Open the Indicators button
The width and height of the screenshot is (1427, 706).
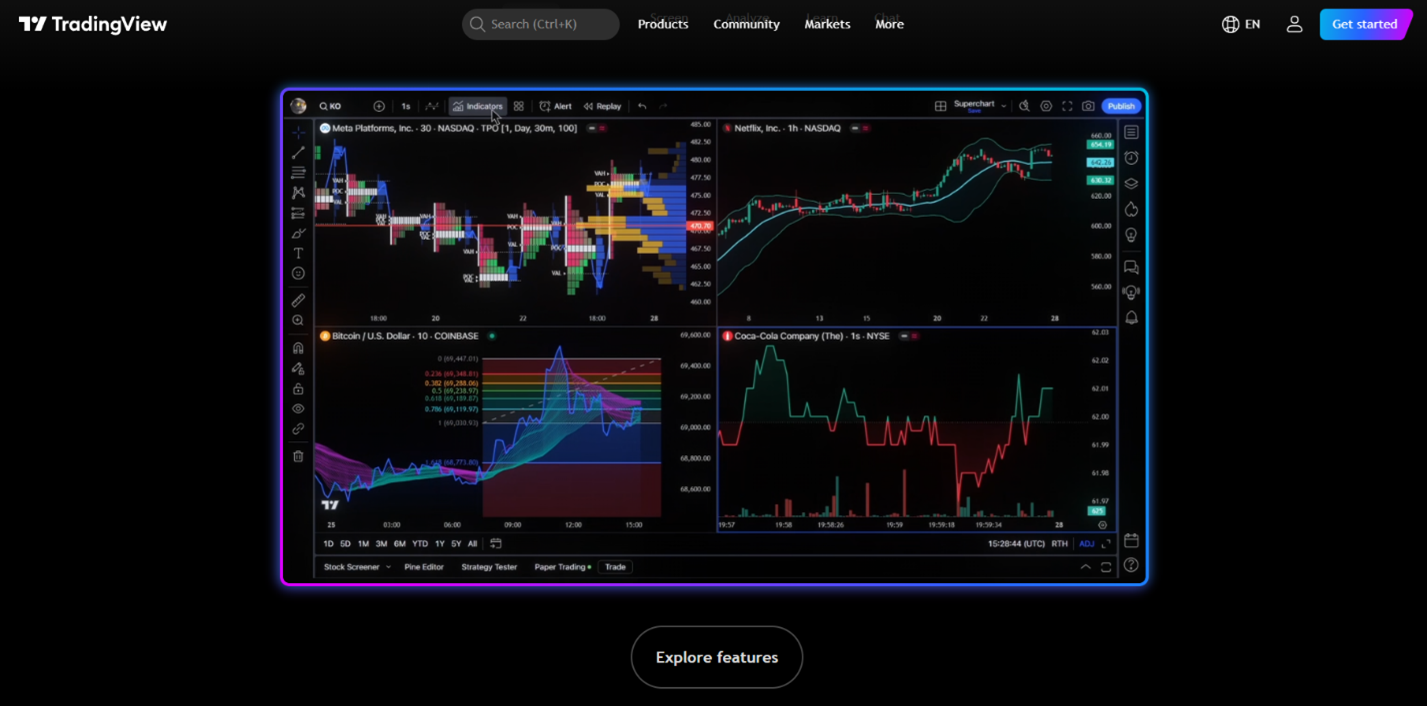(478, 106)
